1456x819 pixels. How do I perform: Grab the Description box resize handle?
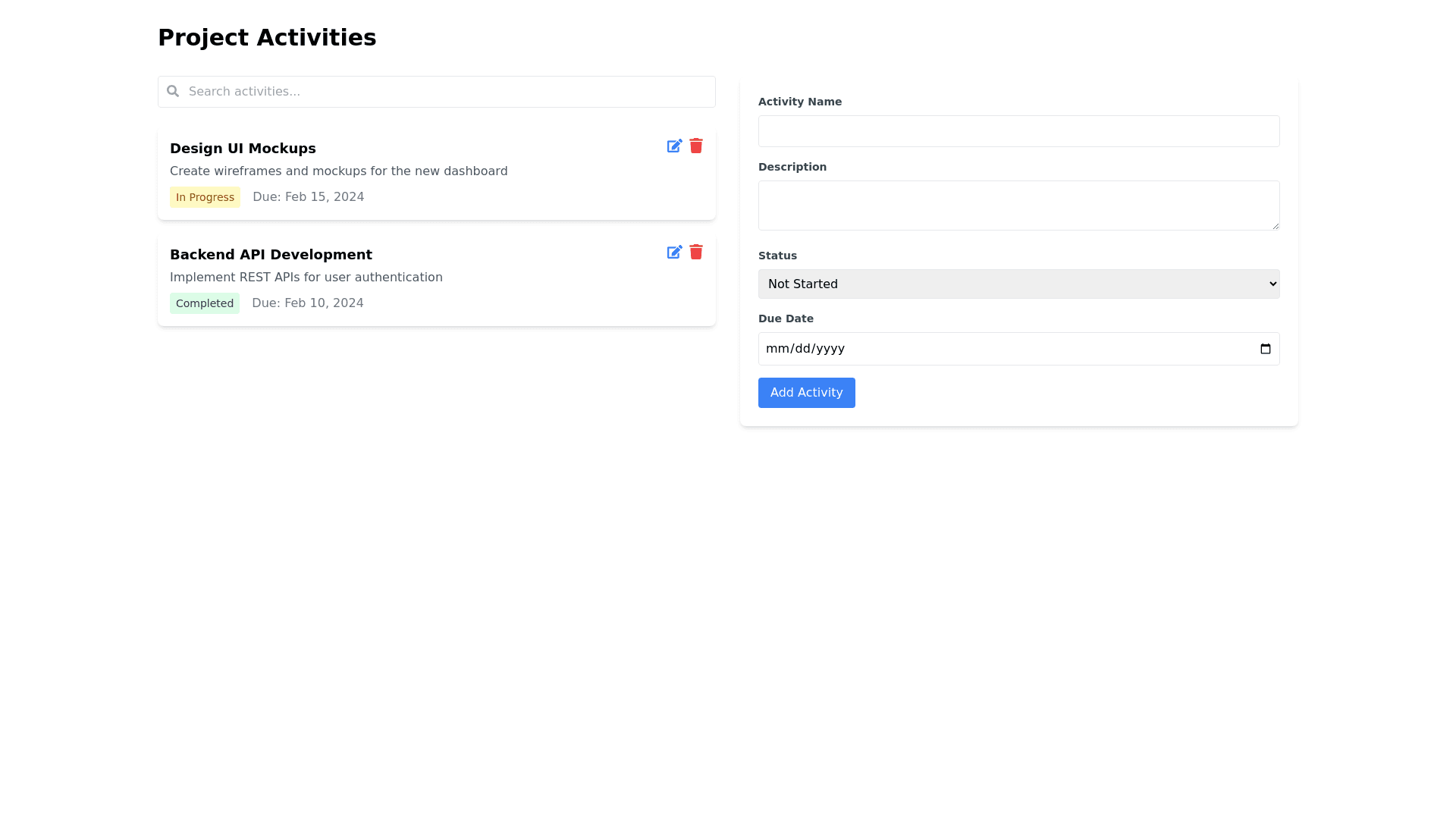(1276, 226)
